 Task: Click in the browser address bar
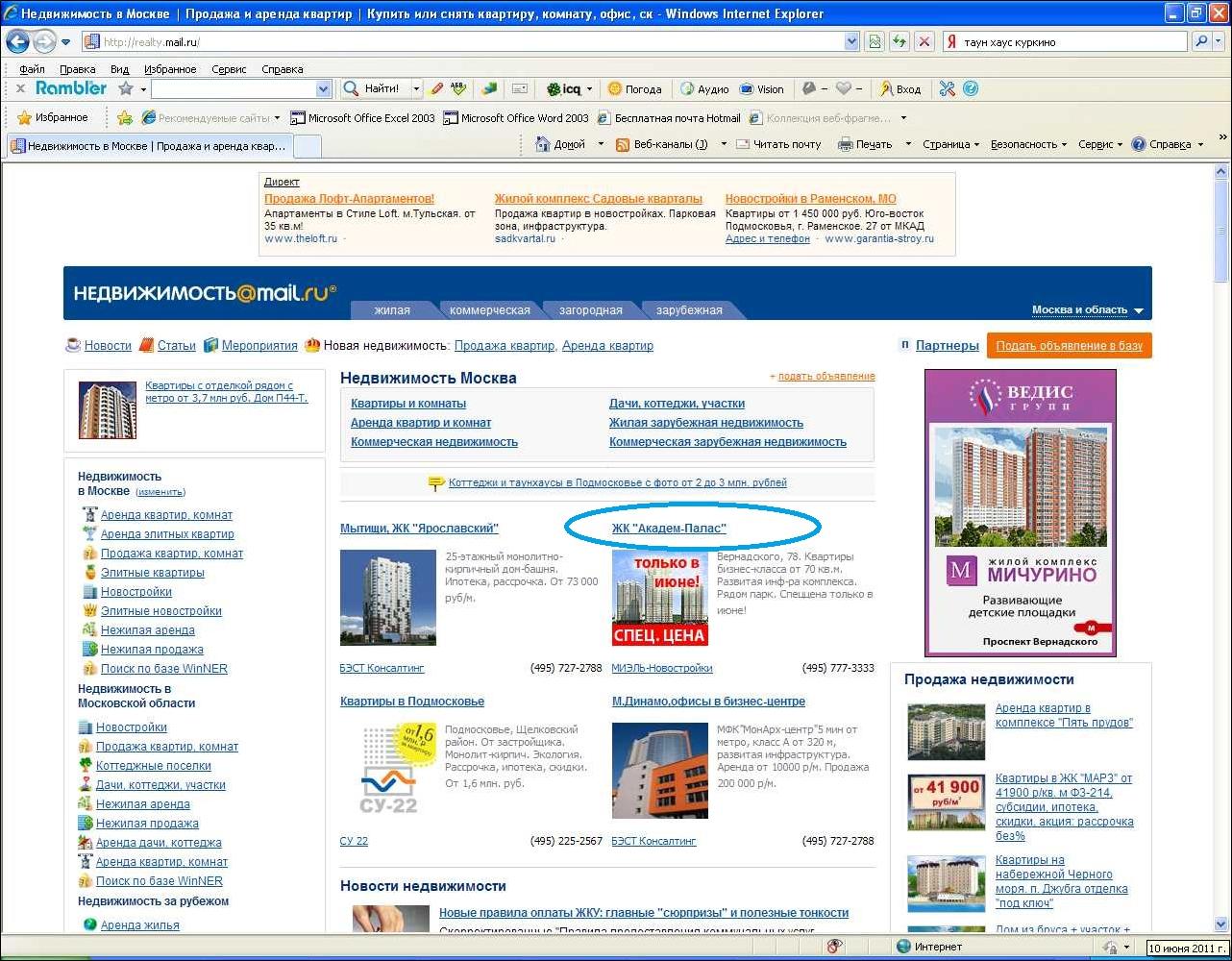pyautogui.click(x=471, y=41)
